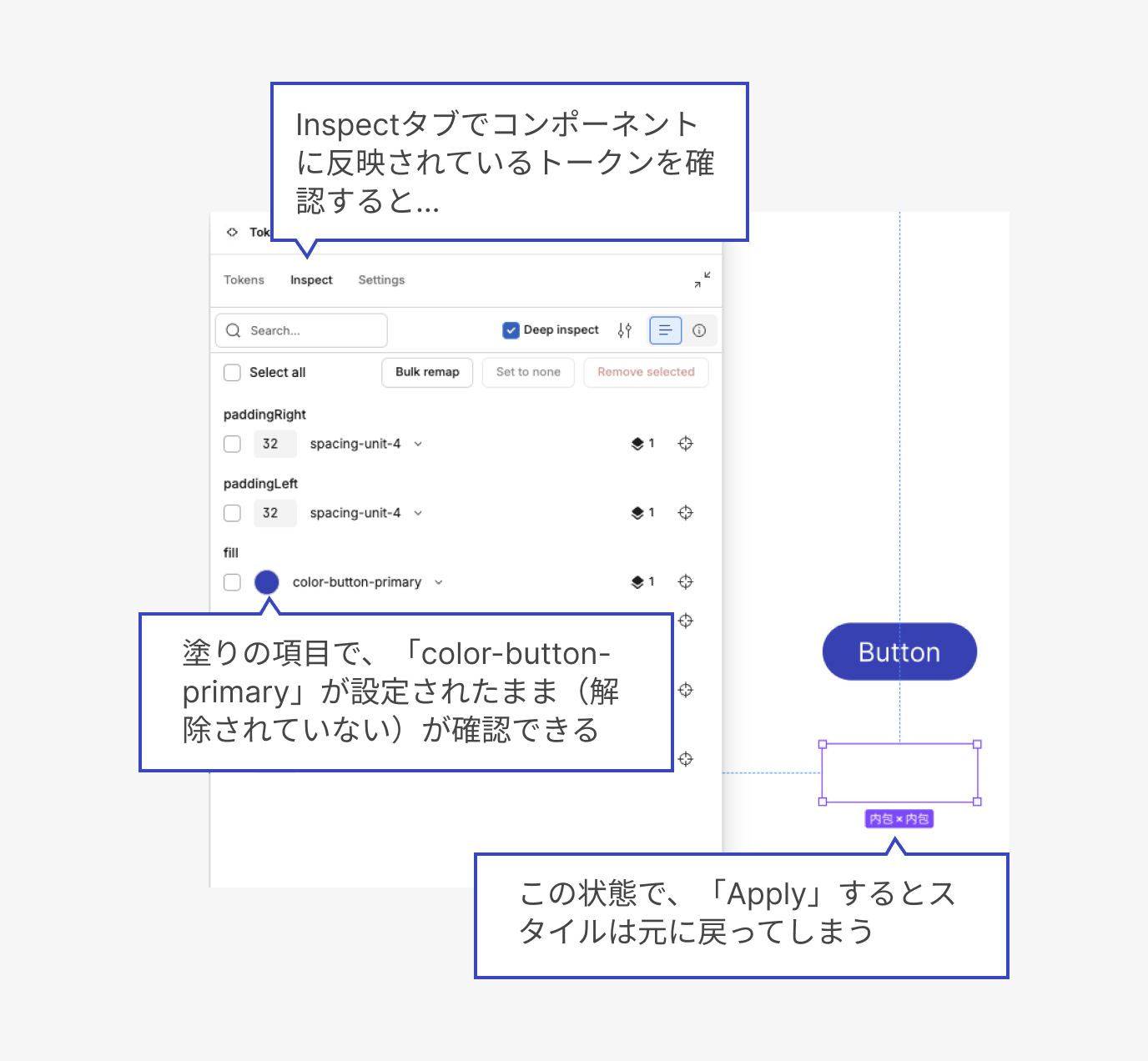Click the blue fill color swatch
Image resolution: width=1148 pixels, height=1061 pixels.
click(267, 582)
